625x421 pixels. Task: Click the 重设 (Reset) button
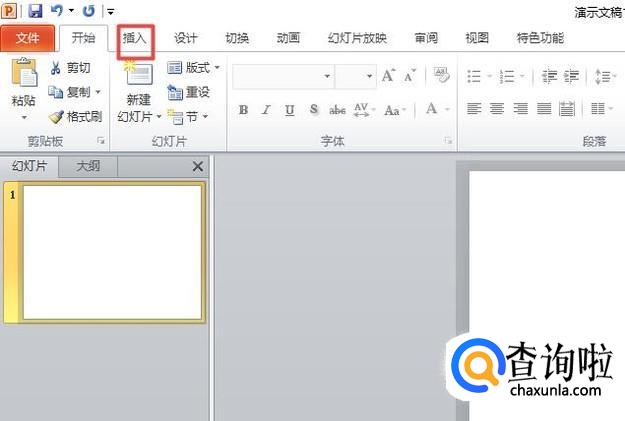[189, 92]
